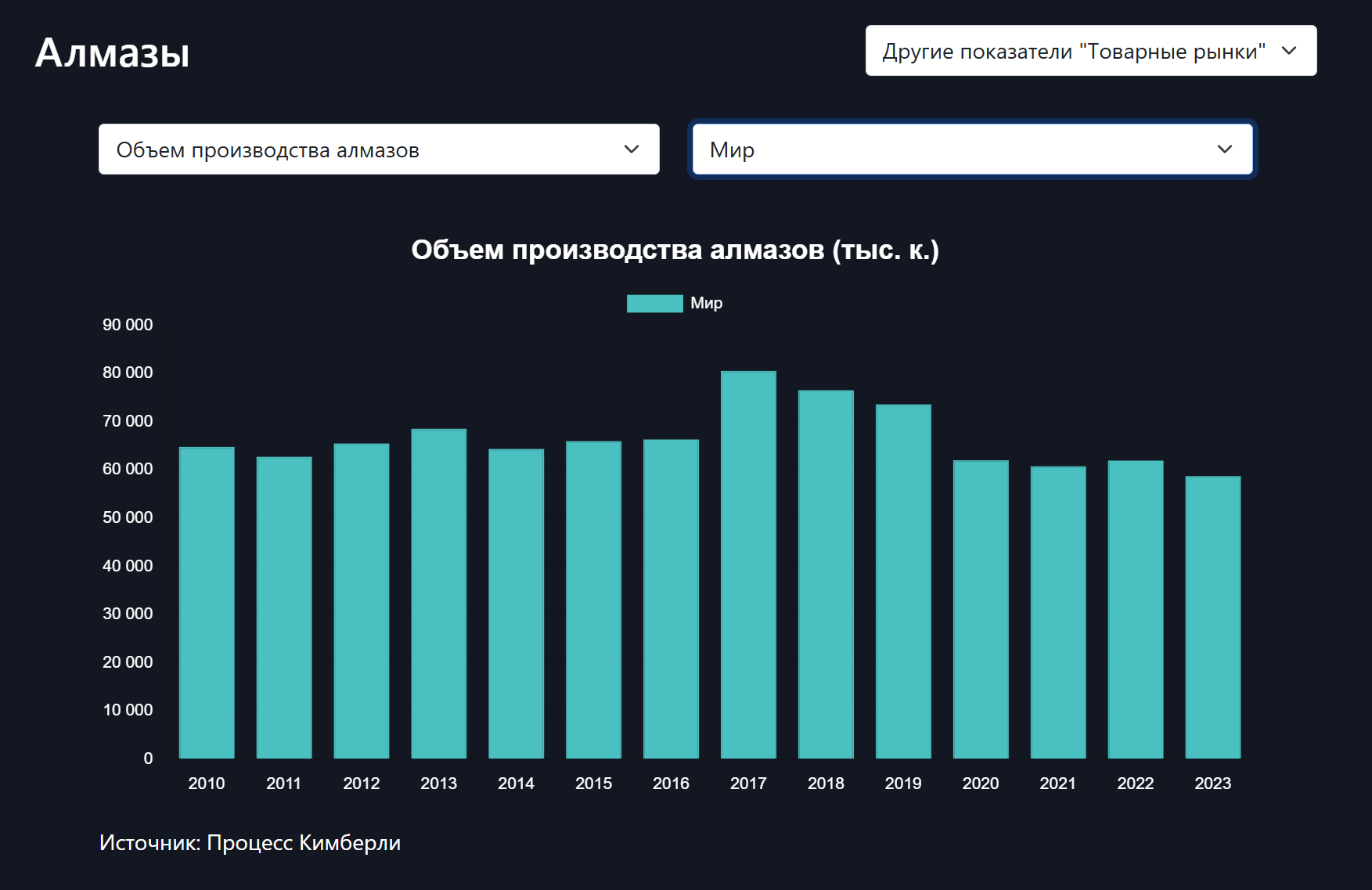Screen dimensions: 1372x890
Task: Click the 2010 bar in the chart
Action: [x=207, y=603]
